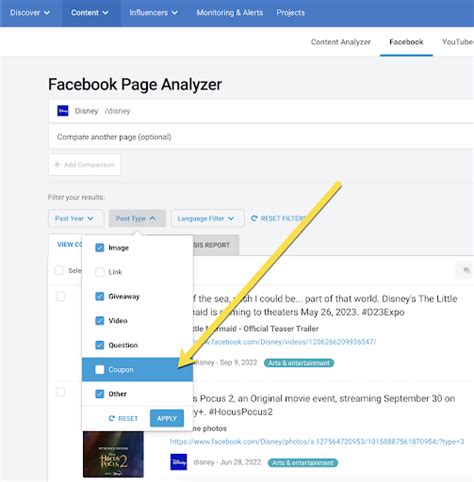The height and width of the screenshot is (482, 474).
Task: Open the Content dropdown menu
Action: [90, 13]
